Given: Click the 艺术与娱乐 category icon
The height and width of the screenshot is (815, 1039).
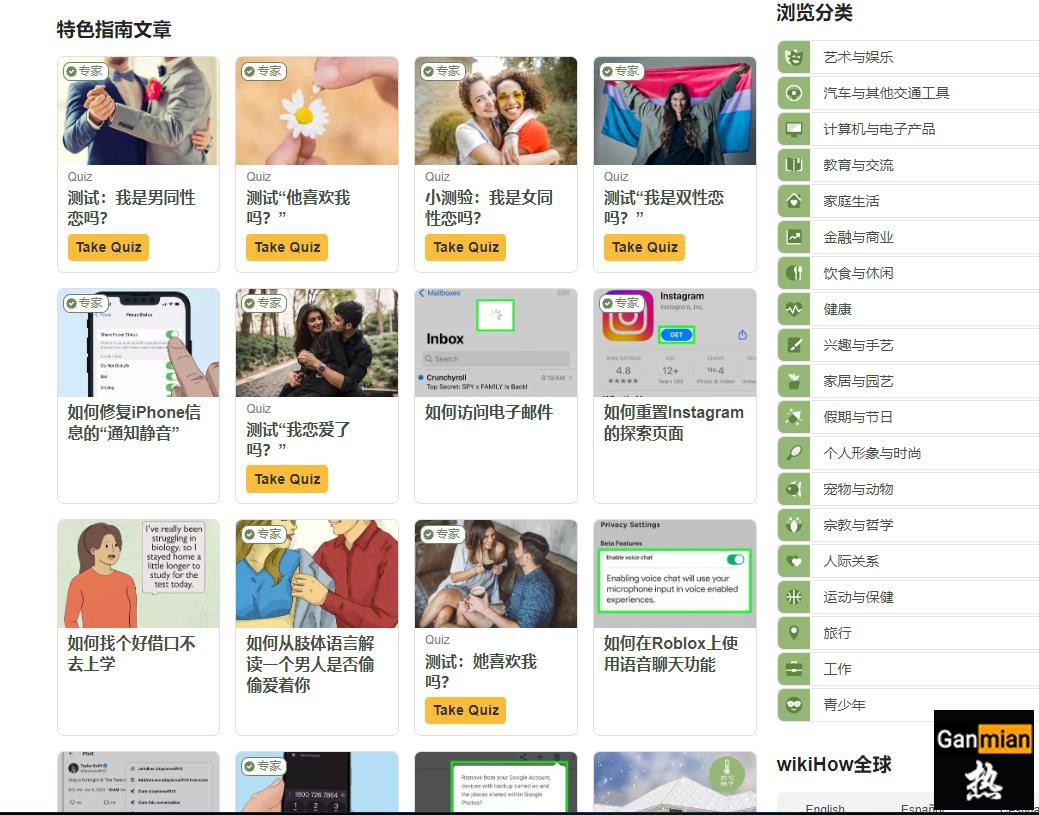Looking at the screenshot, I should [x=794, y=57].
